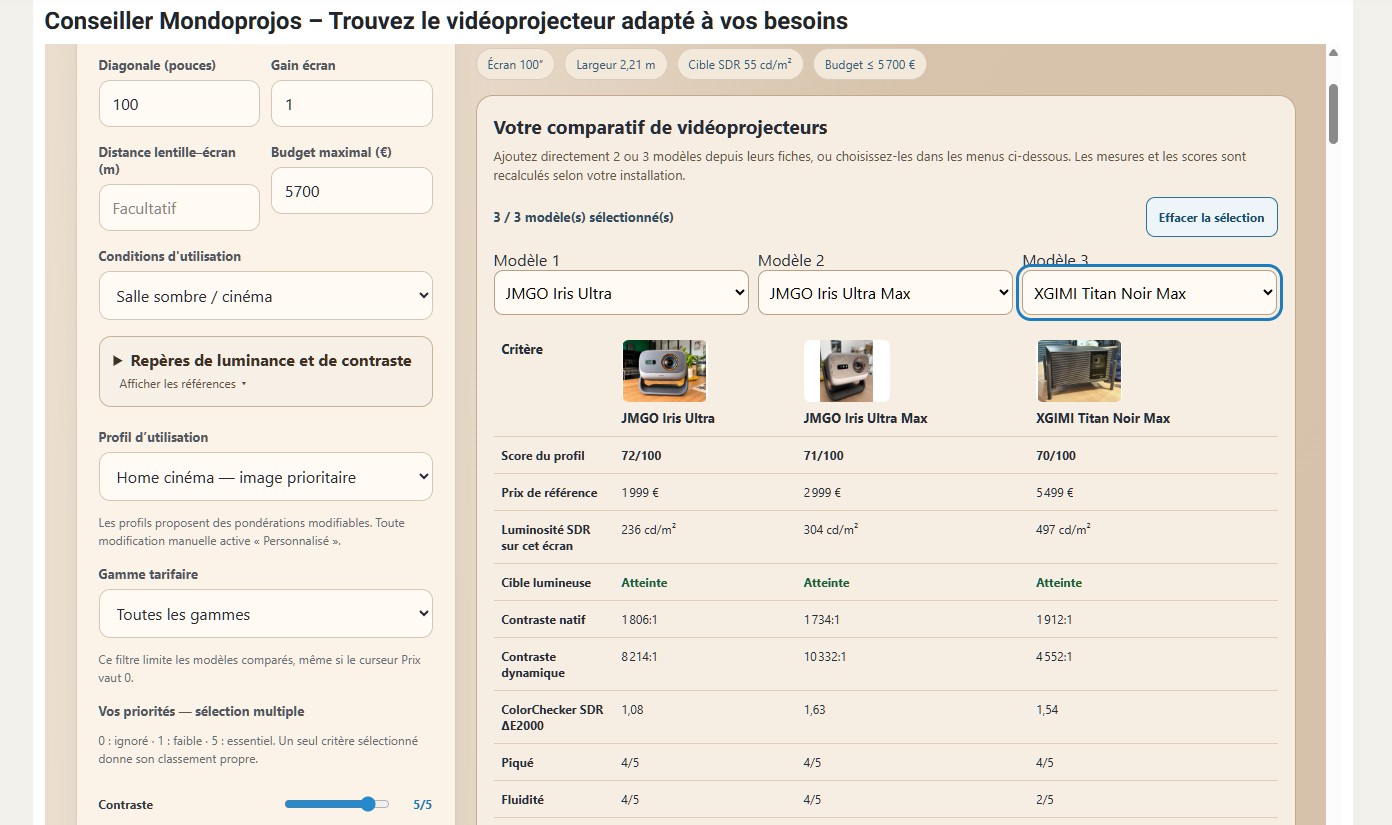Screen dimensions: 1392x825
Task: Click the Écran 100" chip
Action: coord(515,65)
